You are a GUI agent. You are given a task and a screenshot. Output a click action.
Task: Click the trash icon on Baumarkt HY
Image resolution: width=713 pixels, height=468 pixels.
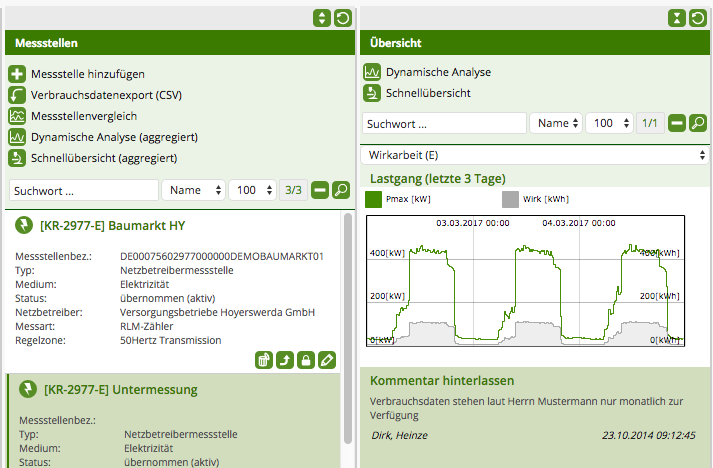click(x=263, y=361)
